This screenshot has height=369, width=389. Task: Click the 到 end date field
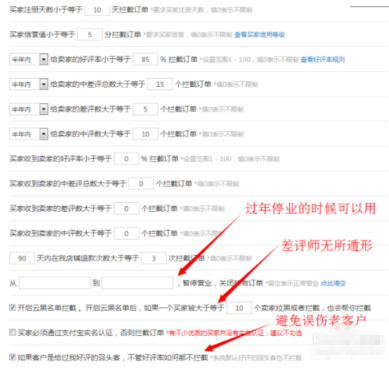[137, 283]
